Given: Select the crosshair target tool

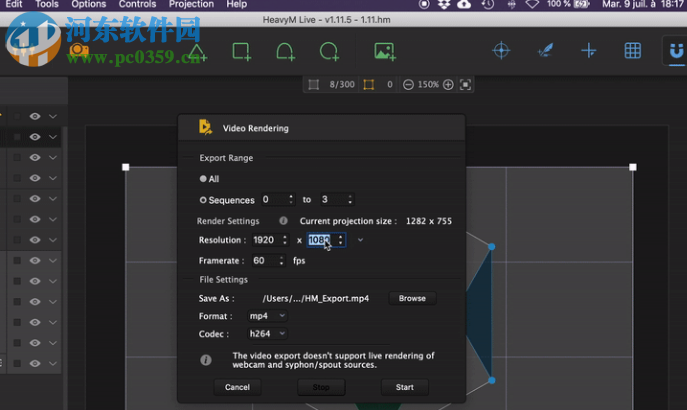Looking at the screenshot, I should pos(501,51).
